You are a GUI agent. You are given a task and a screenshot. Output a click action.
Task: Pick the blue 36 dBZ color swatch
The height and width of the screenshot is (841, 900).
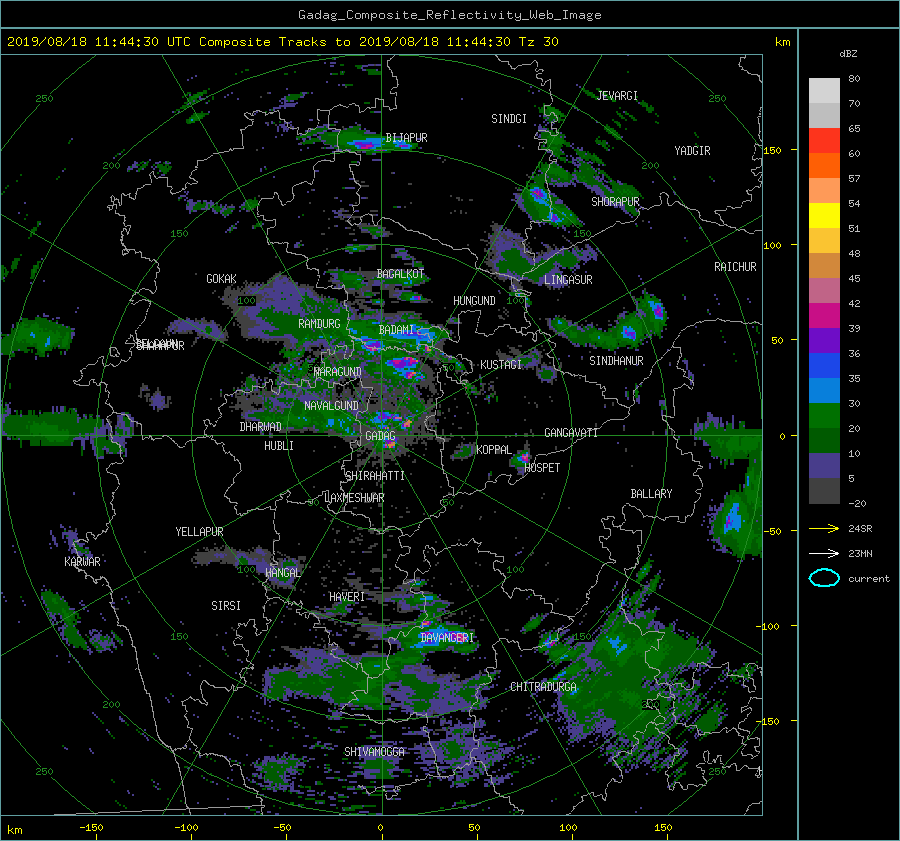tap(824, 365)
